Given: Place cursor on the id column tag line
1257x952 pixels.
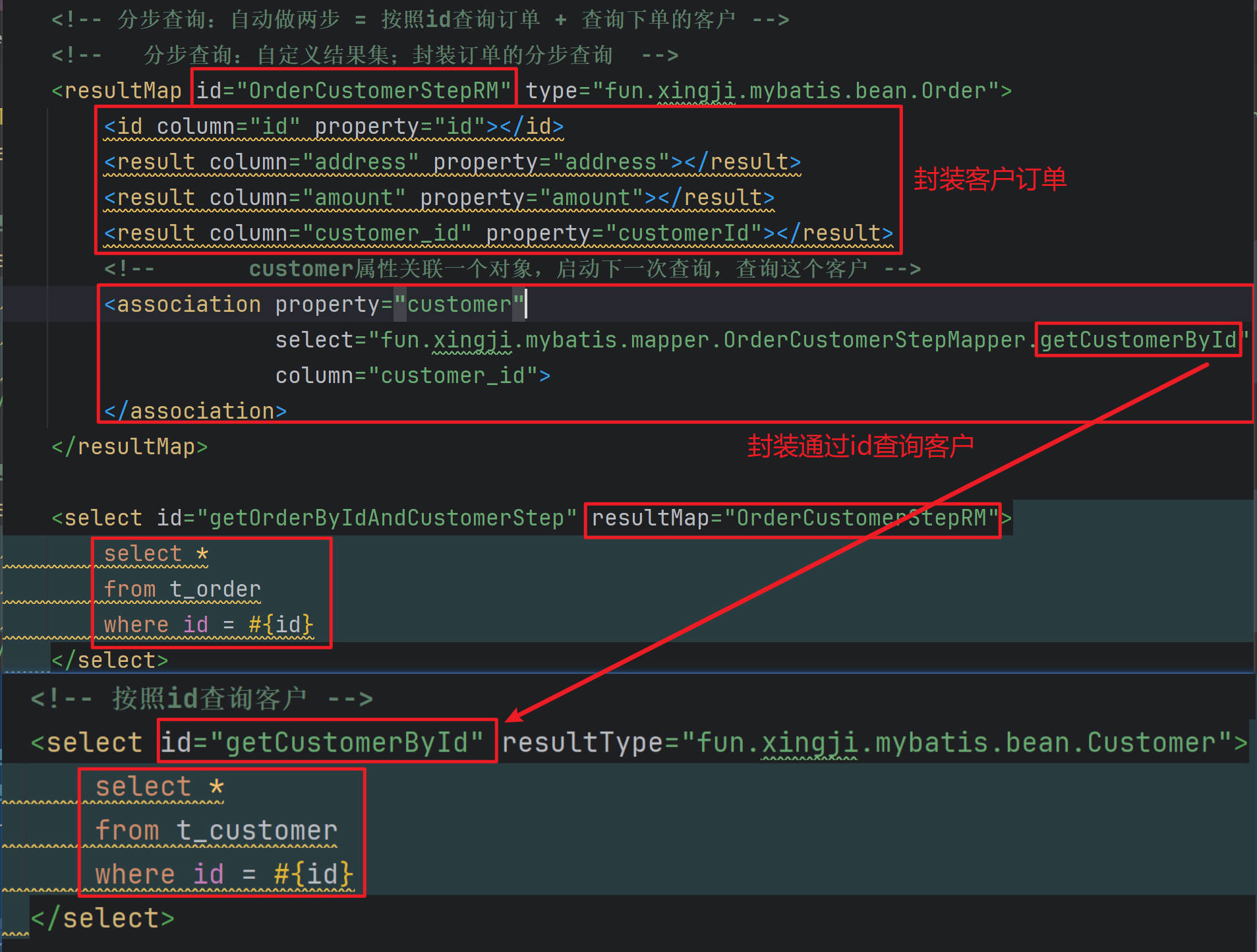Looking at the screenshot, I should click(x=333, y=126).
